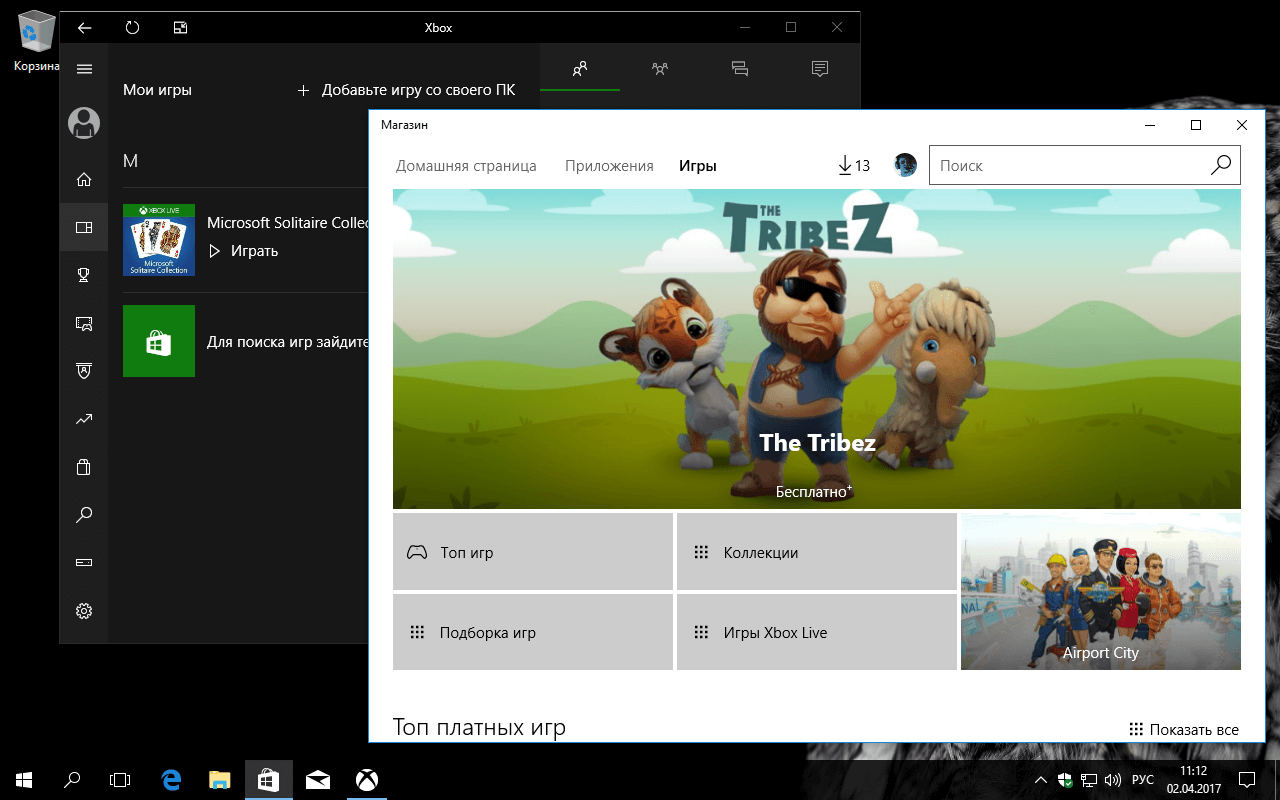Open the Домашняя страница tab
Viewport: 1280px width, 800px height.
(466, 165)
